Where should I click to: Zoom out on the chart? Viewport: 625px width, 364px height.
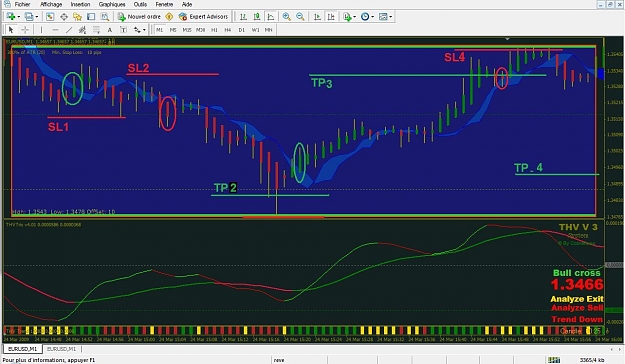[x=300, y=17]
